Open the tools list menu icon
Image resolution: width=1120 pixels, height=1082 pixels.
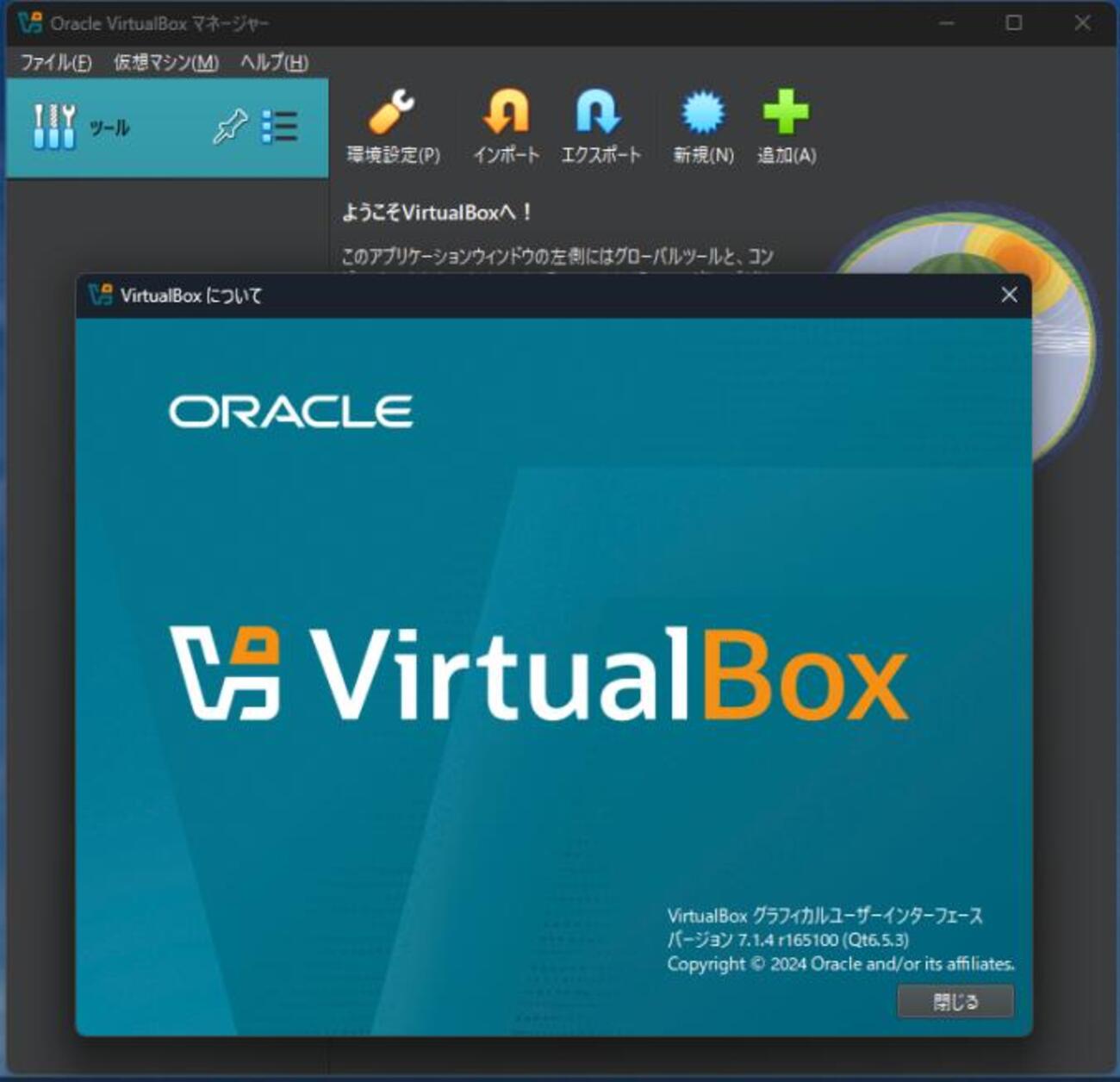point(279,127)
